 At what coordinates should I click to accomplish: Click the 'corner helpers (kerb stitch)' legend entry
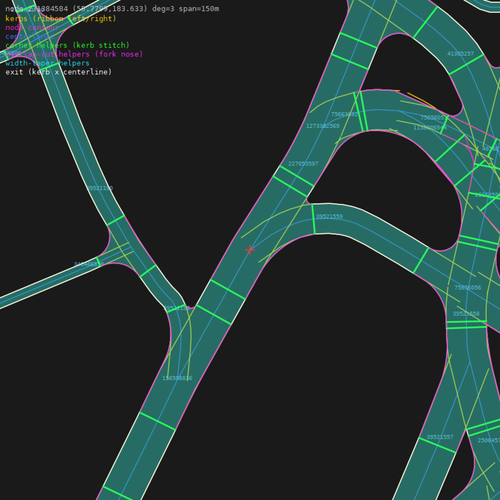pyautogui.click(x=67, y=45)
